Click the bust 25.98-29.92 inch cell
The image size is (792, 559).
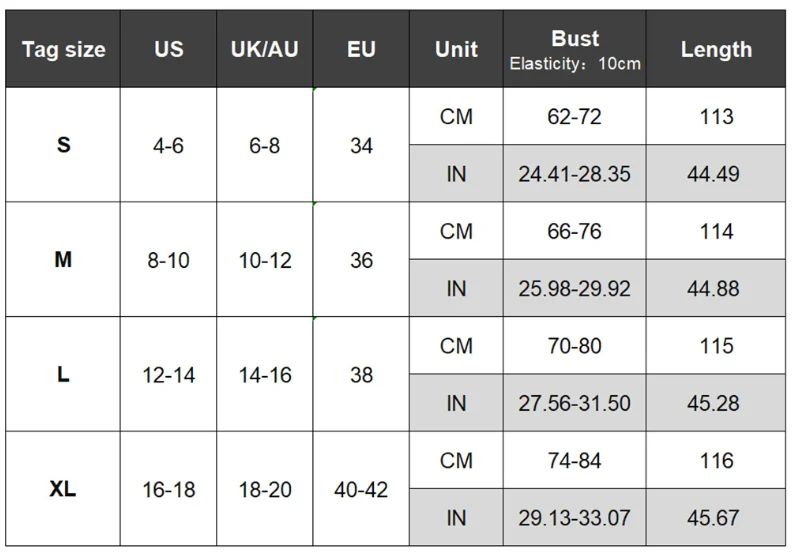pyautogui.click(x=575, y=289)
